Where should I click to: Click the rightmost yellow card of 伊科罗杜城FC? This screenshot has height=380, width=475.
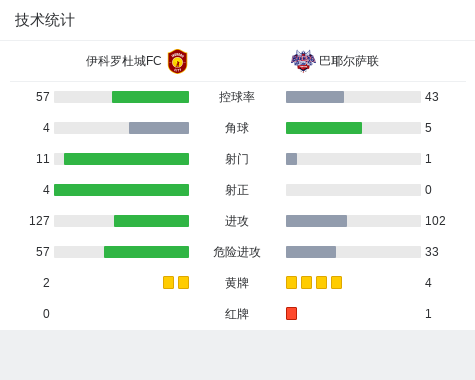coord(183,283)
